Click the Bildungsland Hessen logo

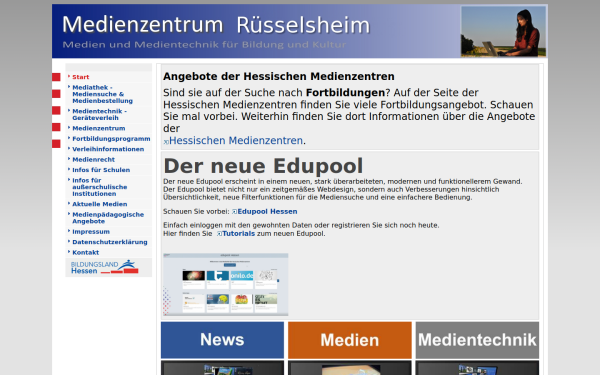[104, 267]
